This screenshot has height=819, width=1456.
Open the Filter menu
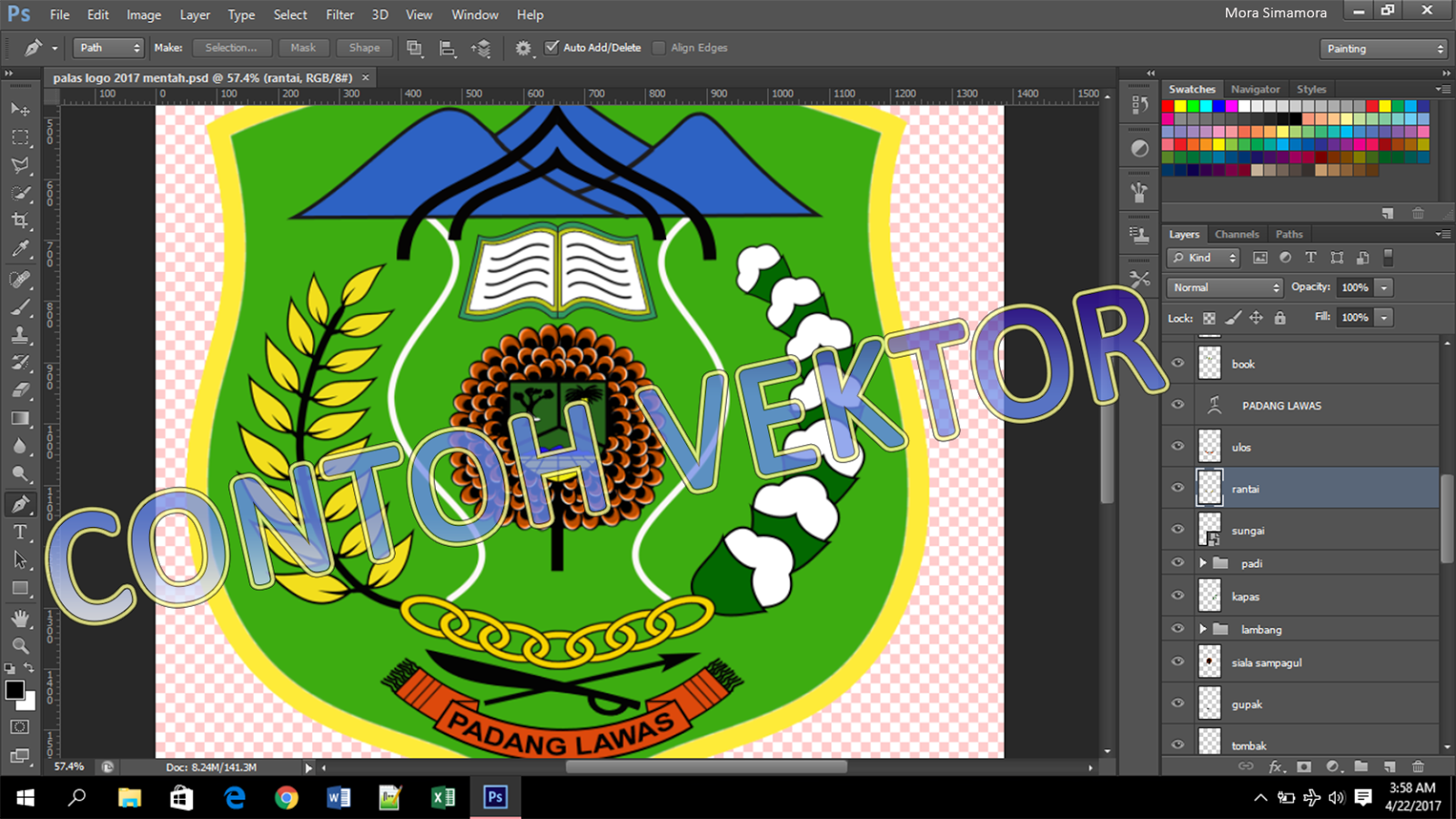point(340,15)
